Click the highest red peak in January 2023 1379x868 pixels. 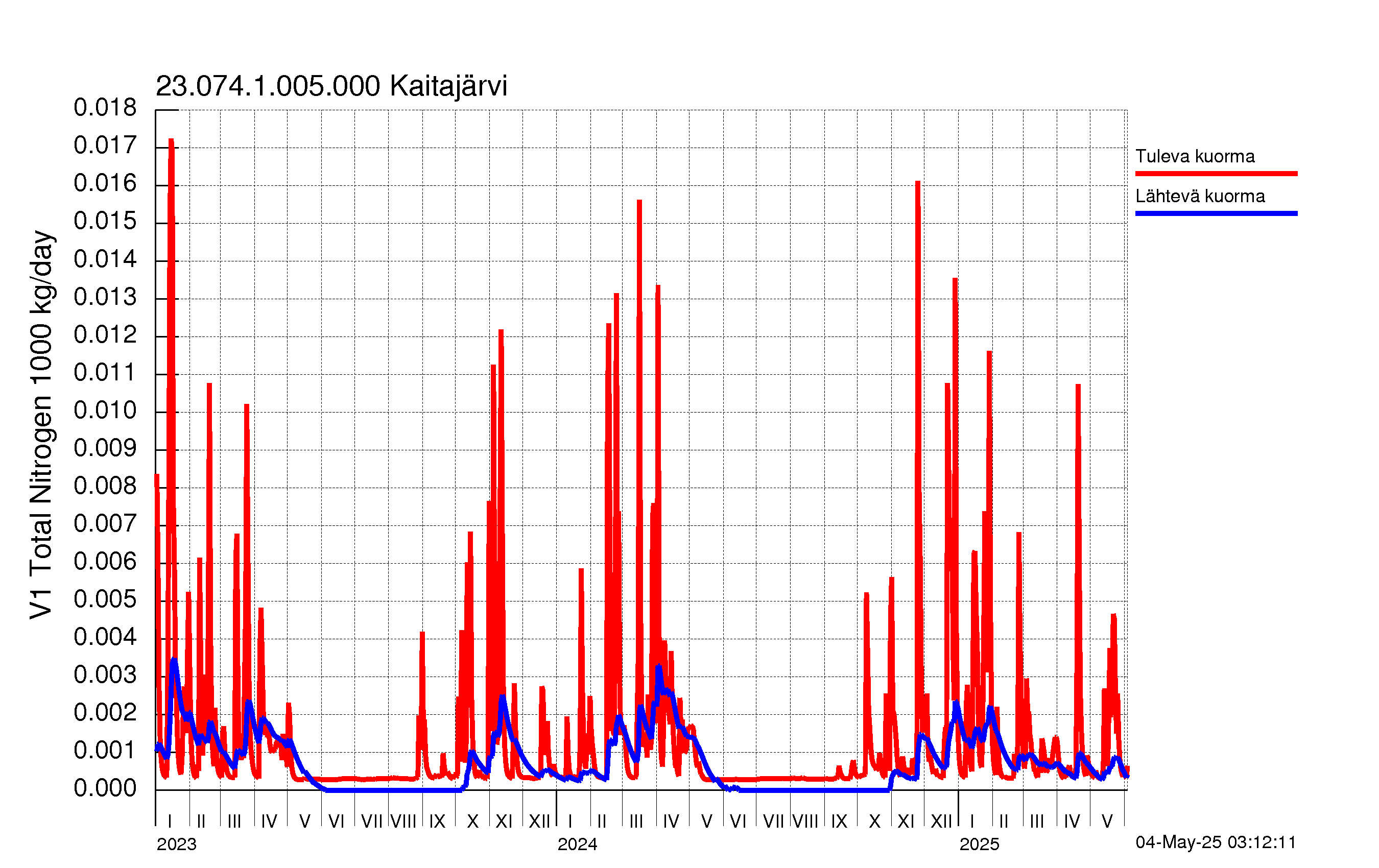[x=171, y=141]
